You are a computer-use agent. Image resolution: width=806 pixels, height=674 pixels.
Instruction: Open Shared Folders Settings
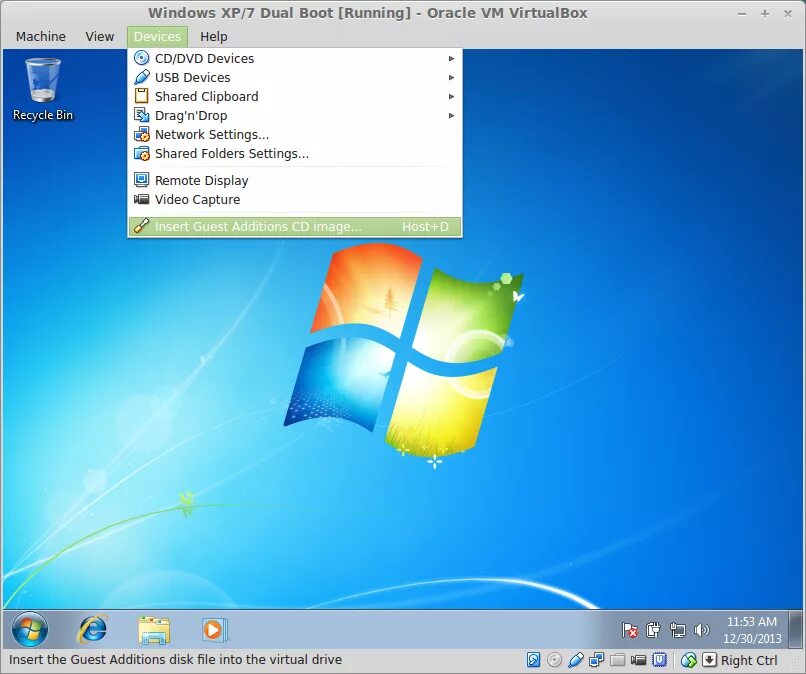[x=231, y=153]
